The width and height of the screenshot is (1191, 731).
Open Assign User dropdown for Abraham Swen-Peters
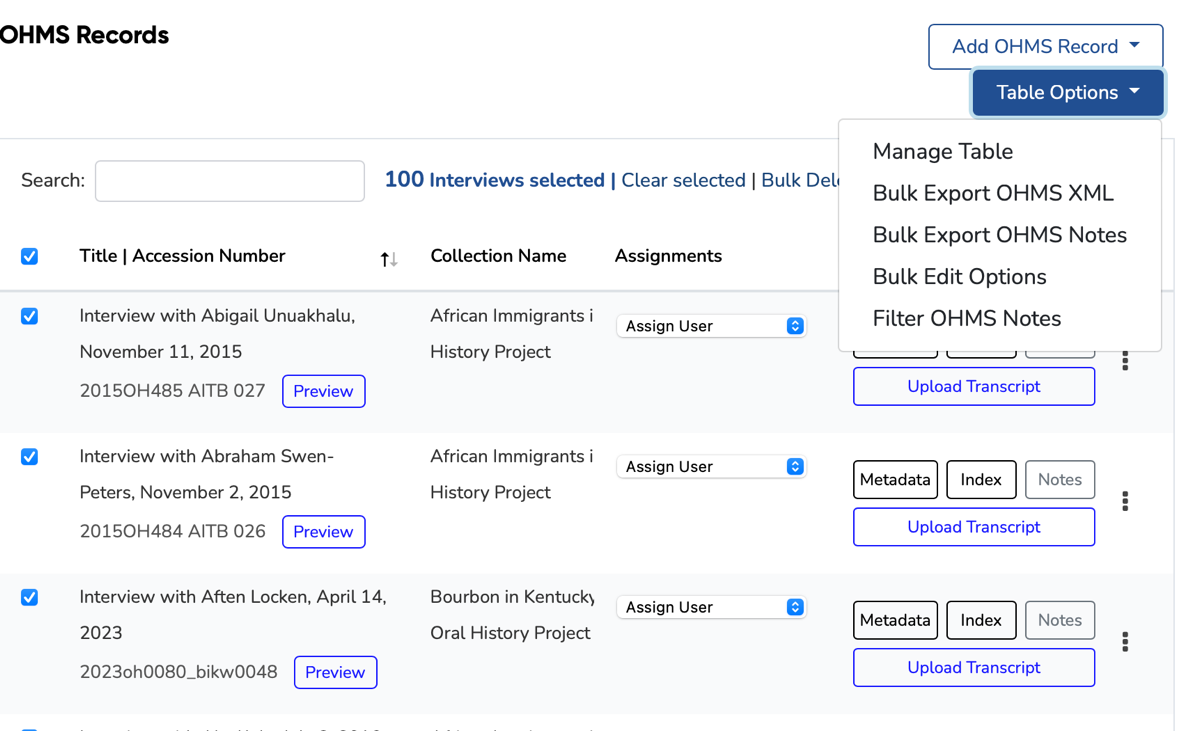711,467
